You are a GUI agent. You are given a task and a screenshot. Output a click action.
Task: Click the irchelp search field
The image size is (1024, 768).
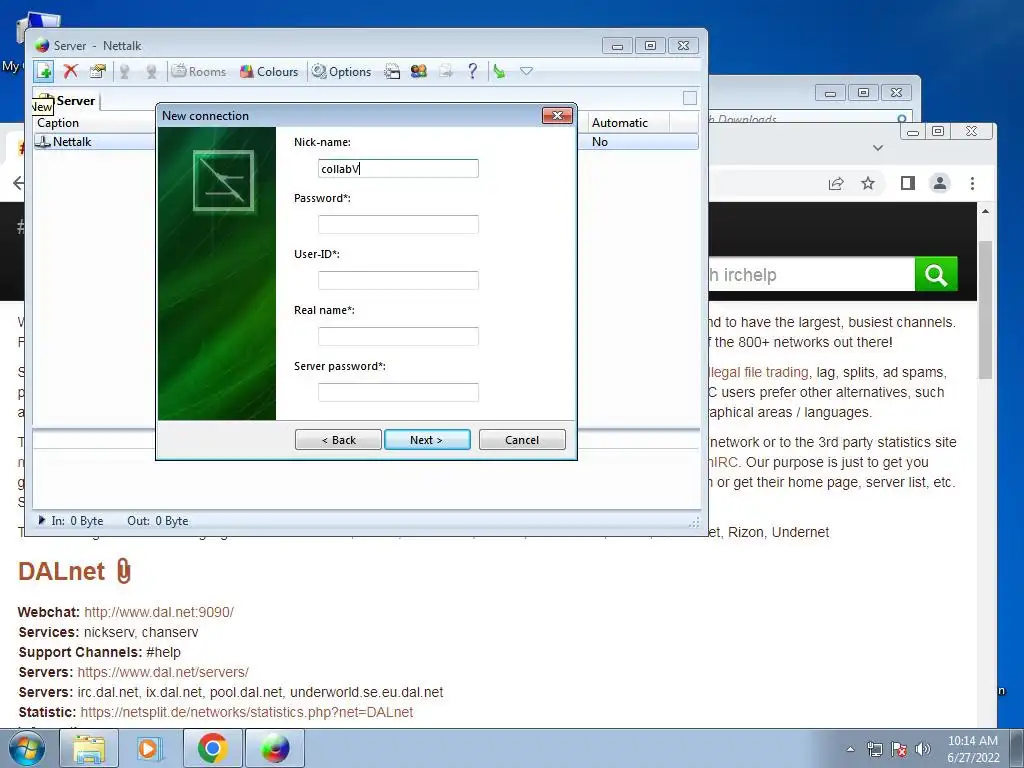(811, 274)
